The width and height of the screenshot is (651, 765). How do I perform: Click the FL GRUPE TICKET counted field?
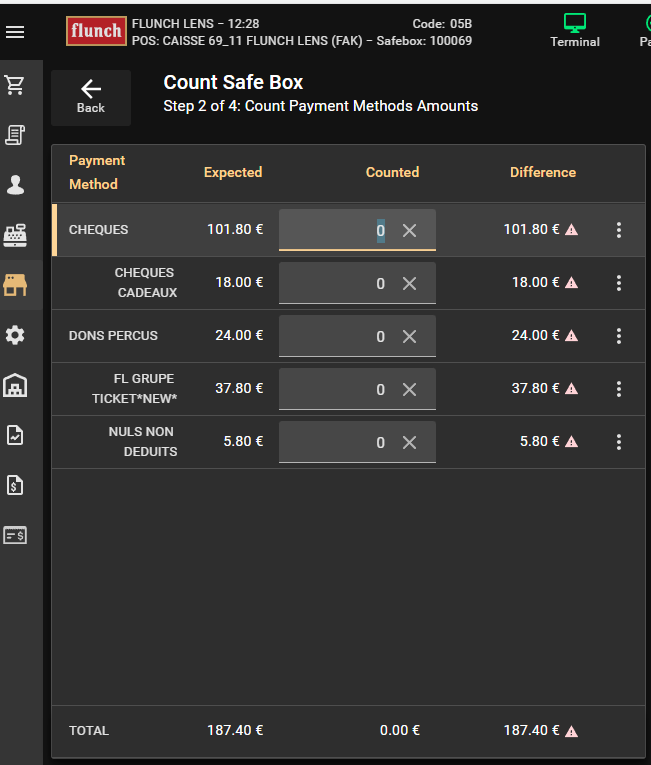pos(338,389)
